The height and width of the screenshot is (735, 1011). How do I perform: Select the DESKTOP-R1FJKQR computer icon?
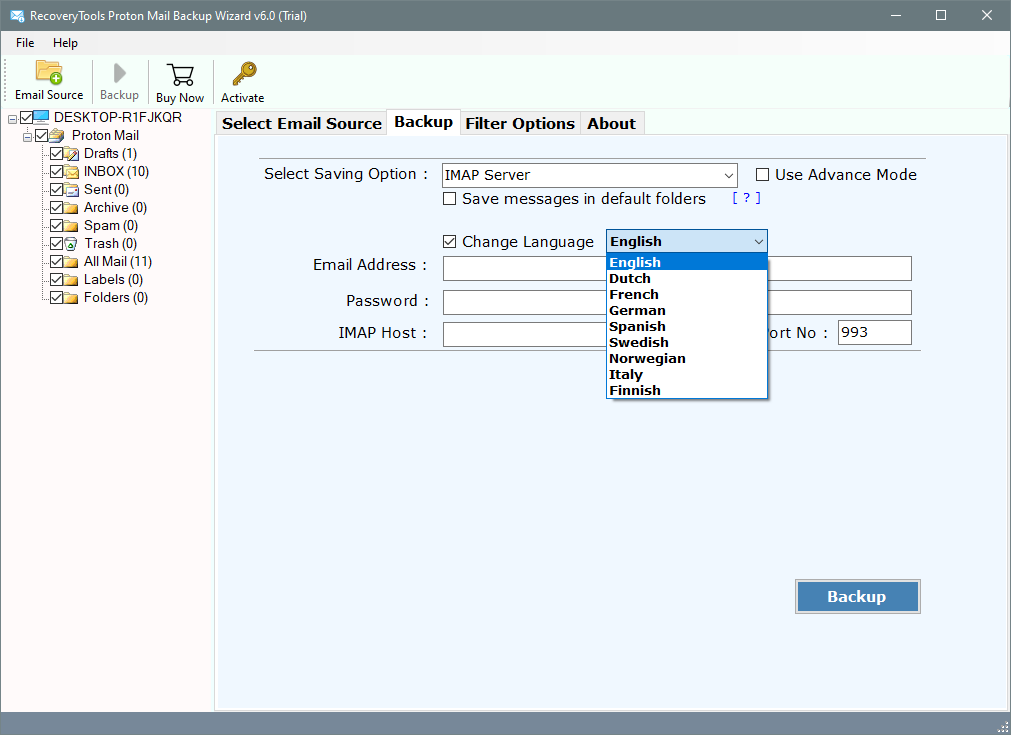pyautogui.click(x=41, y=117)
